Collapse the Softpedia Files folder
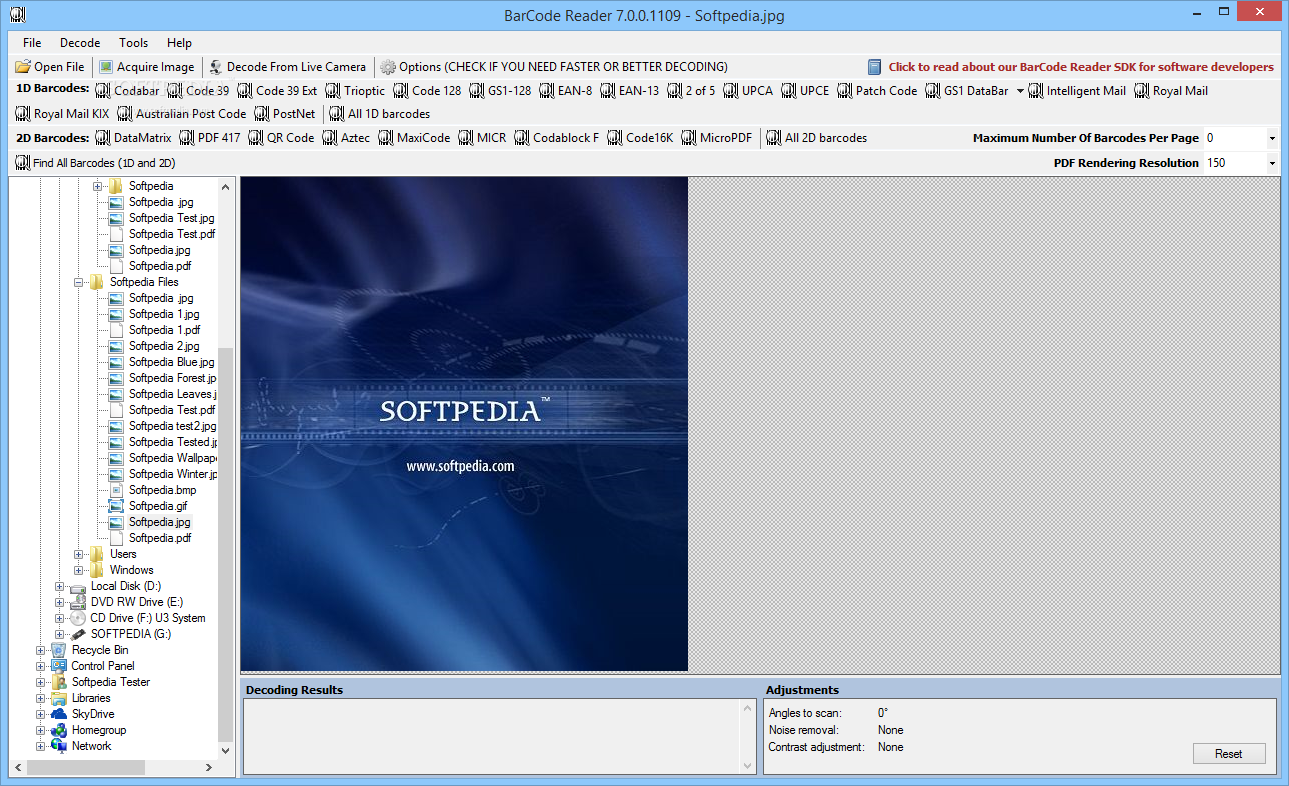This screenshot has width=1289, height=786. [x=79, y=282]
